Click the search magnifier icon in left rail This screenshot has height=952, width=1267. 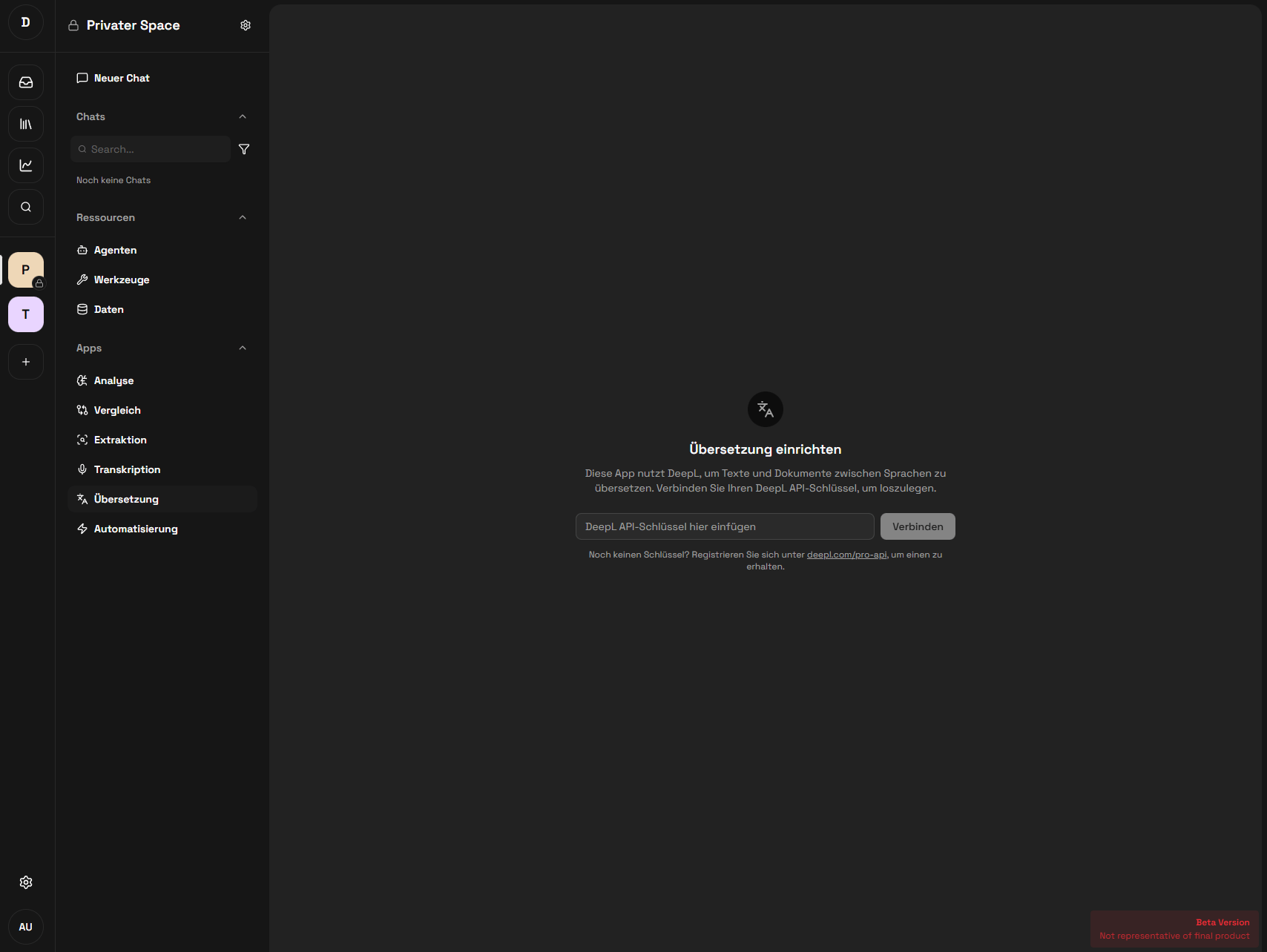click(26, 207)
